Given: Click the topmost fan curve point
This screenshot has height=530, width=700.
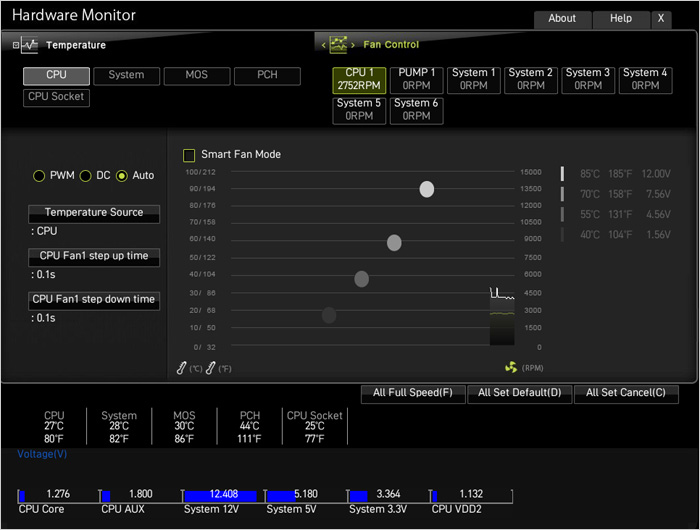Looking at the screenshot, I should click(427, 189).
